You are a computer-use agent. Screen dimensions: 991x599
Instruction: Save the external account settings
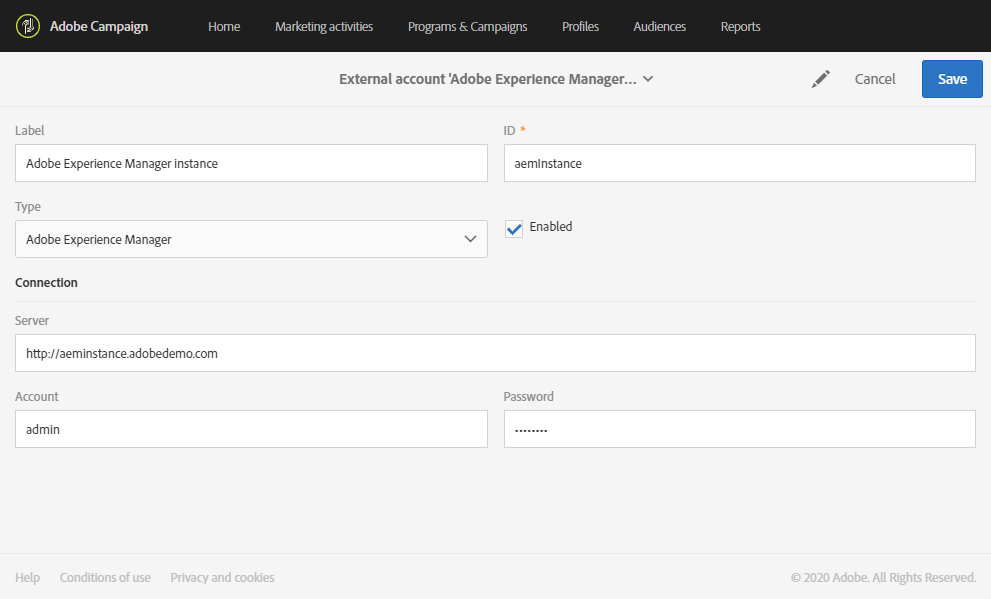(x=951, y=78)
